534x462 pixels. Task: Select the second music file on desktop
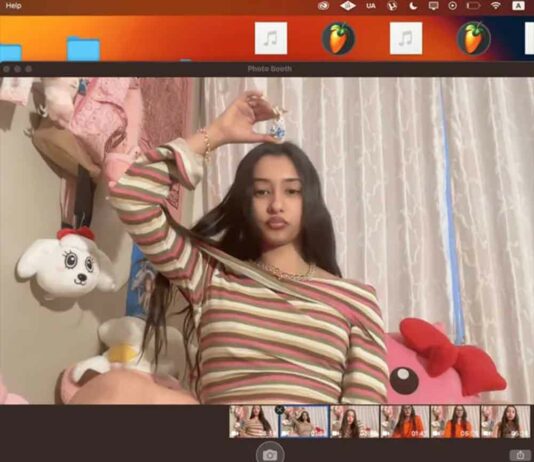406,38
